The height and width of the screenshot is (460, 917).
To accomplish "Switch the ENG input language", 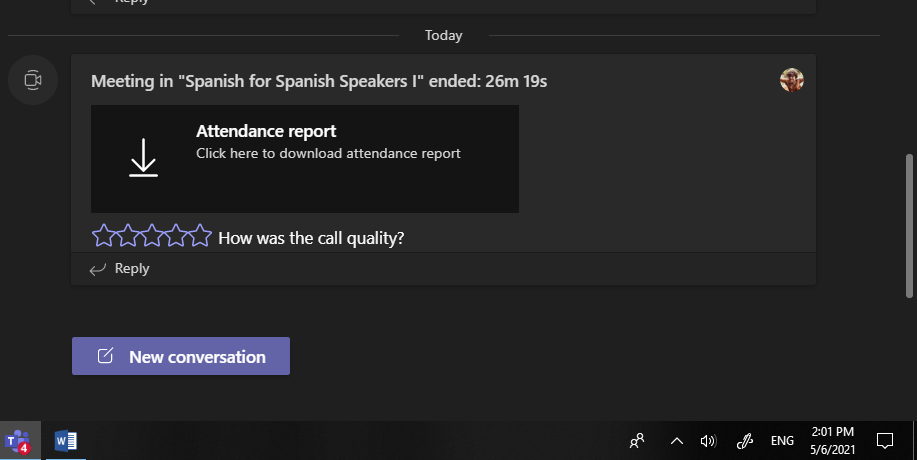I will click(x=782, y=440).
